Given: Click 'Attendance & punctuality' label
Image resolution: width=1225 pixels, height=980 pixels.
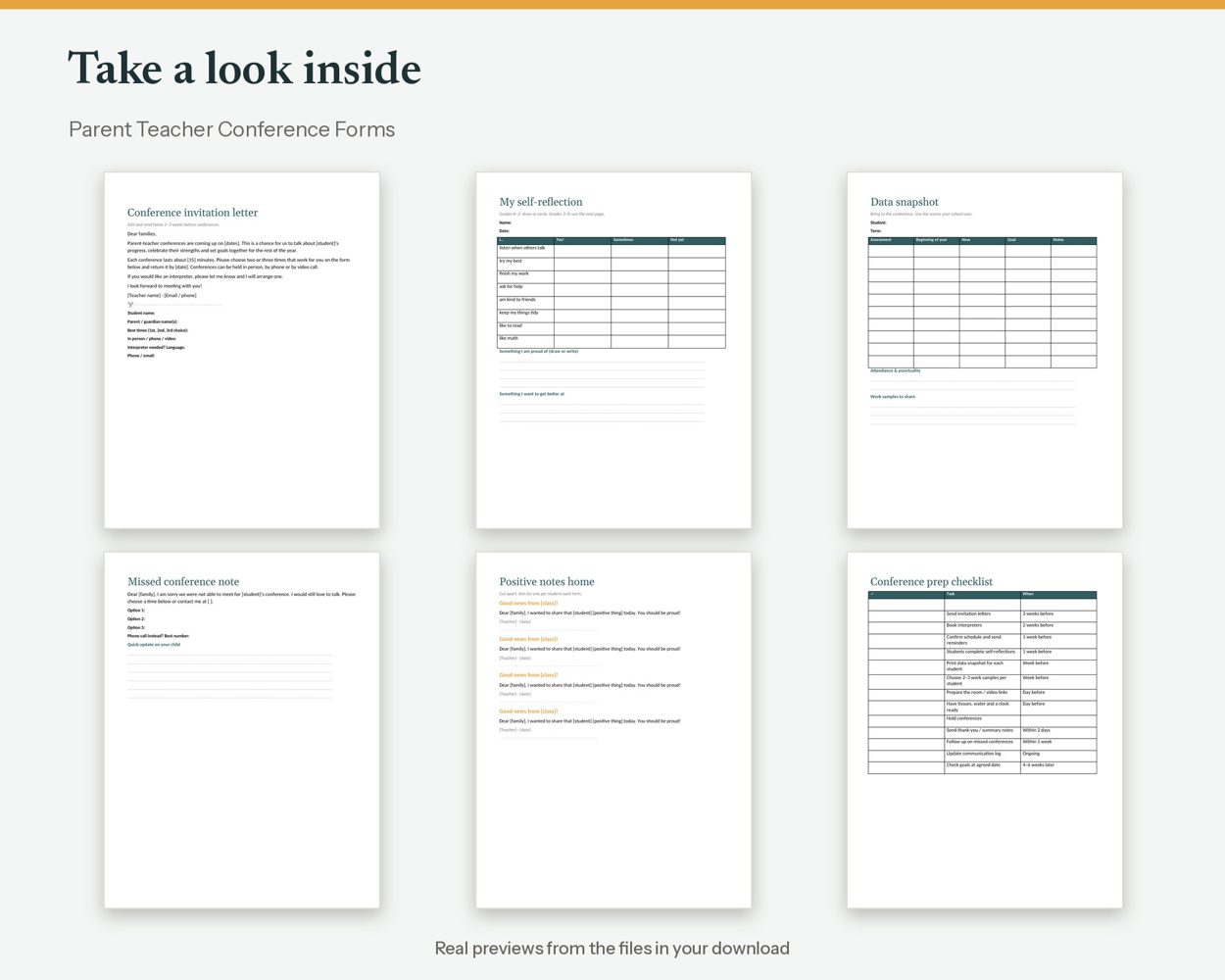Looking at the screenshot, I should click(896, 370).
